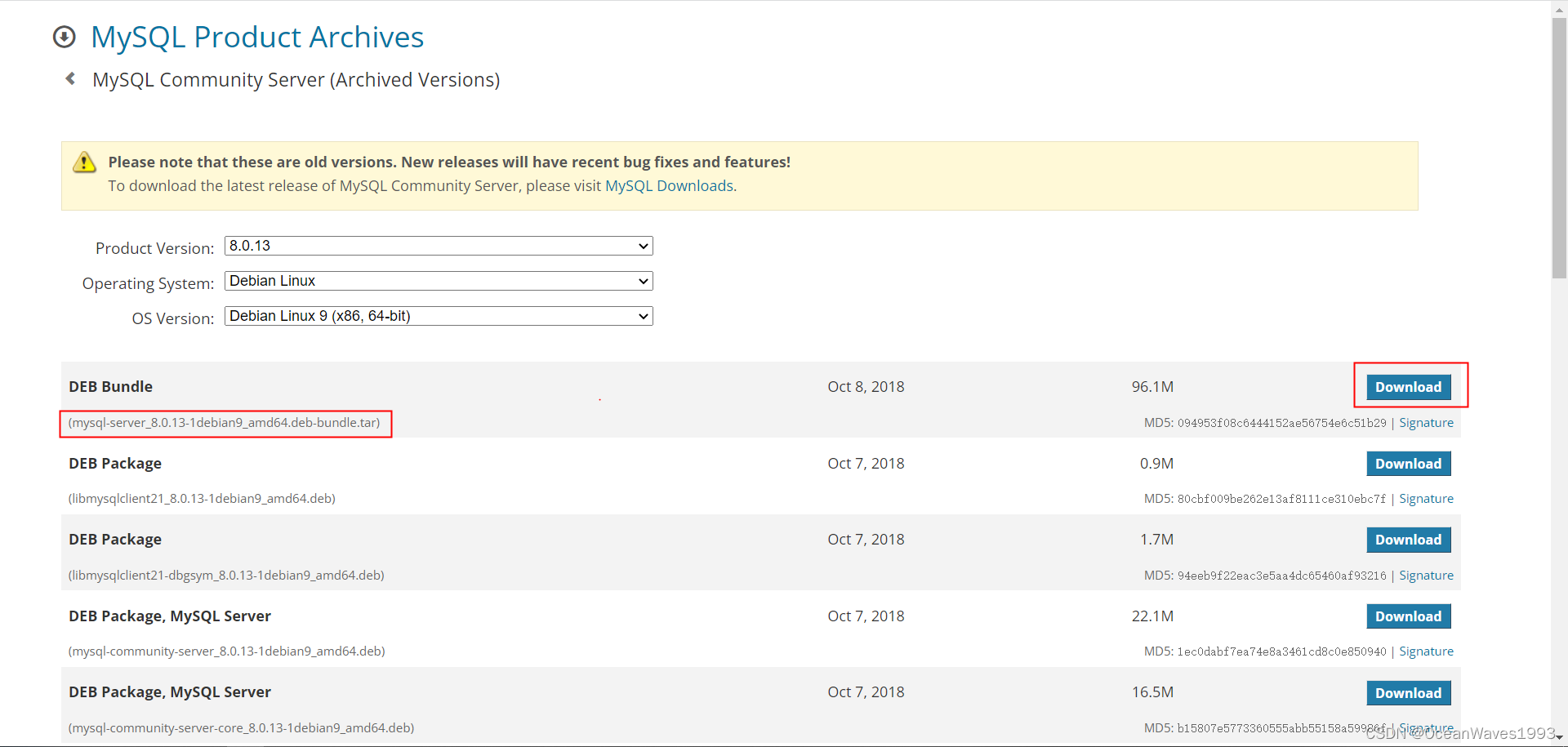Click the back chevron before MySQL Community Server

click(x=70, y=78)
